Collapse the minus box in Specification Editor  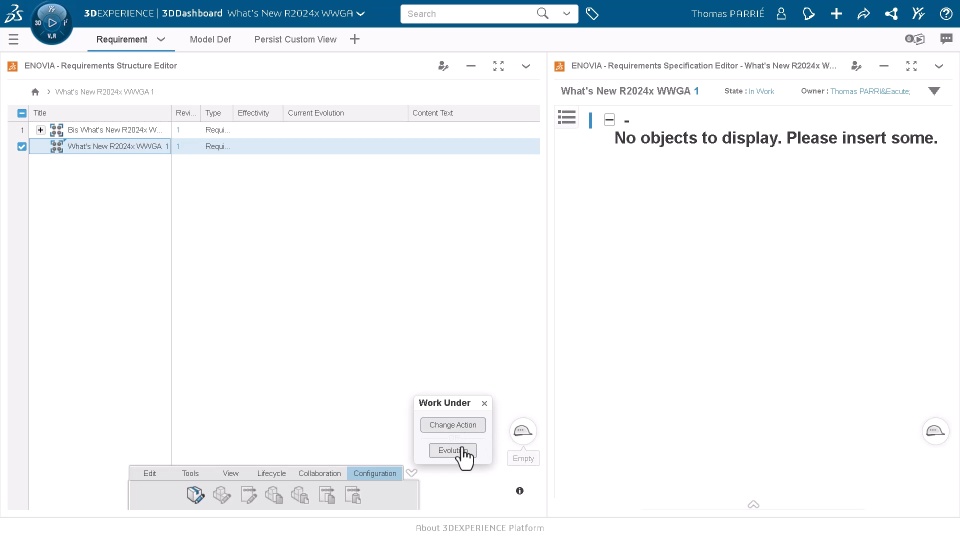click(609, 119)
